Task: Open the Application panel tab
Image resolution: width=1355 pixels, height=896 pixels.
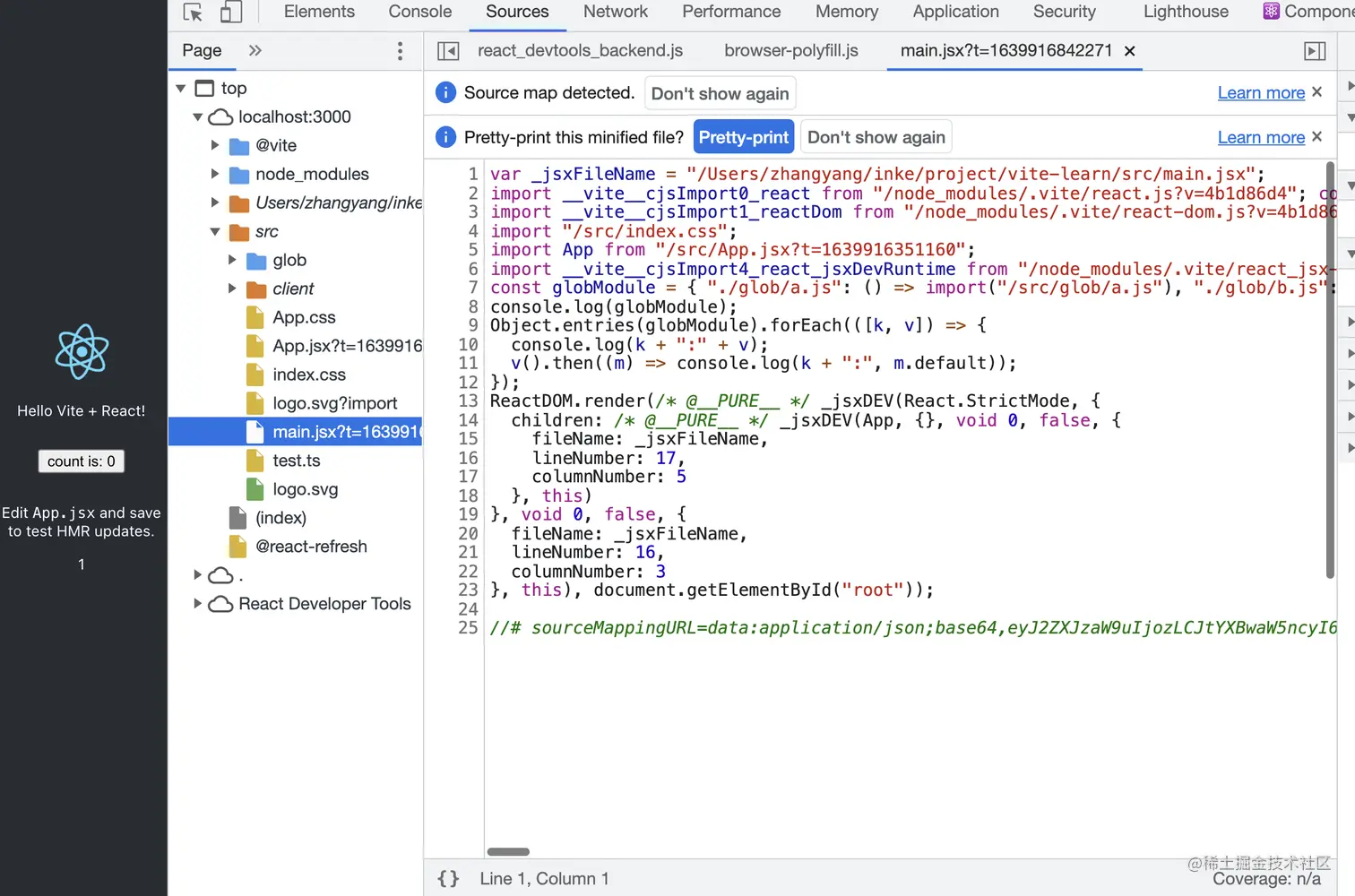Action: tap(956, 12)
